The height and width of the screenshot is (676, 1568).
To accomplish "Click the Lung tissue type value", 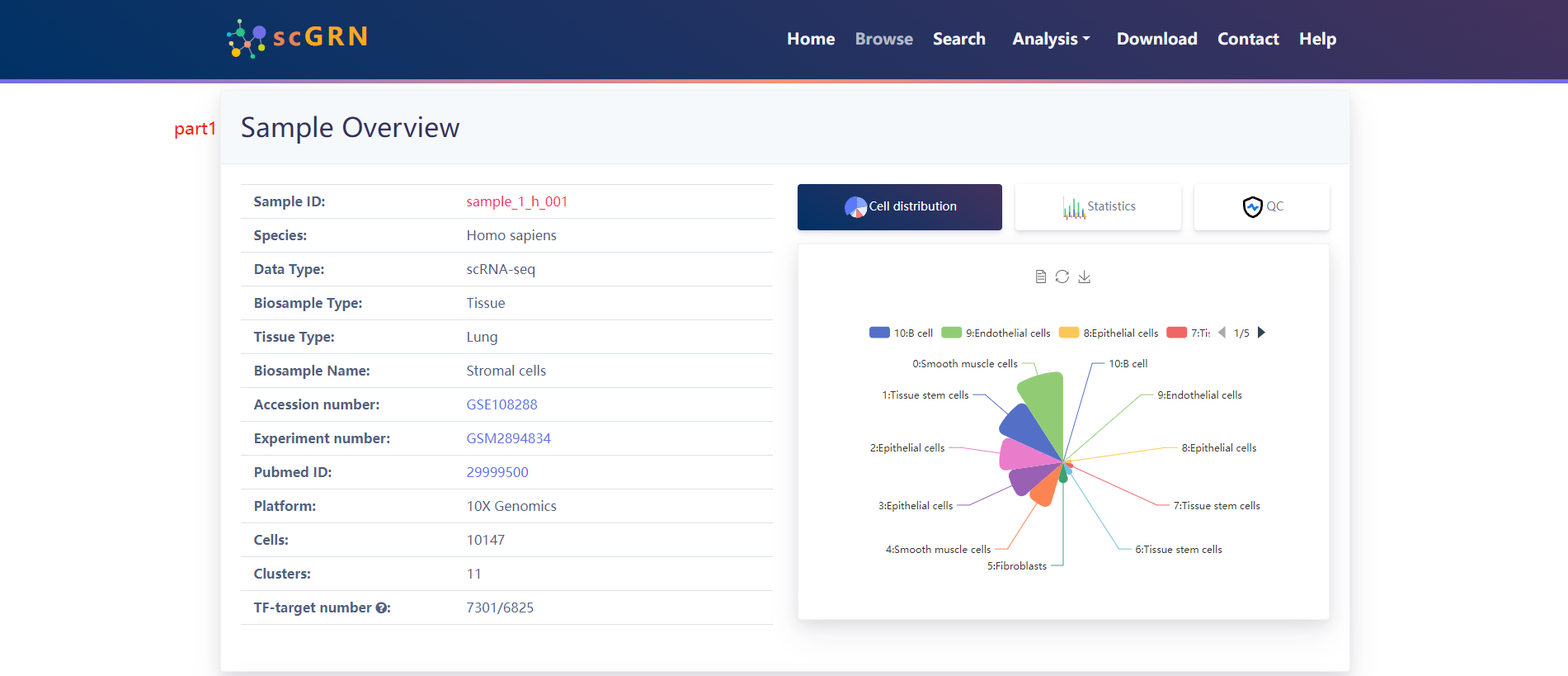I will pyautogui.click(x=482, y=337).
